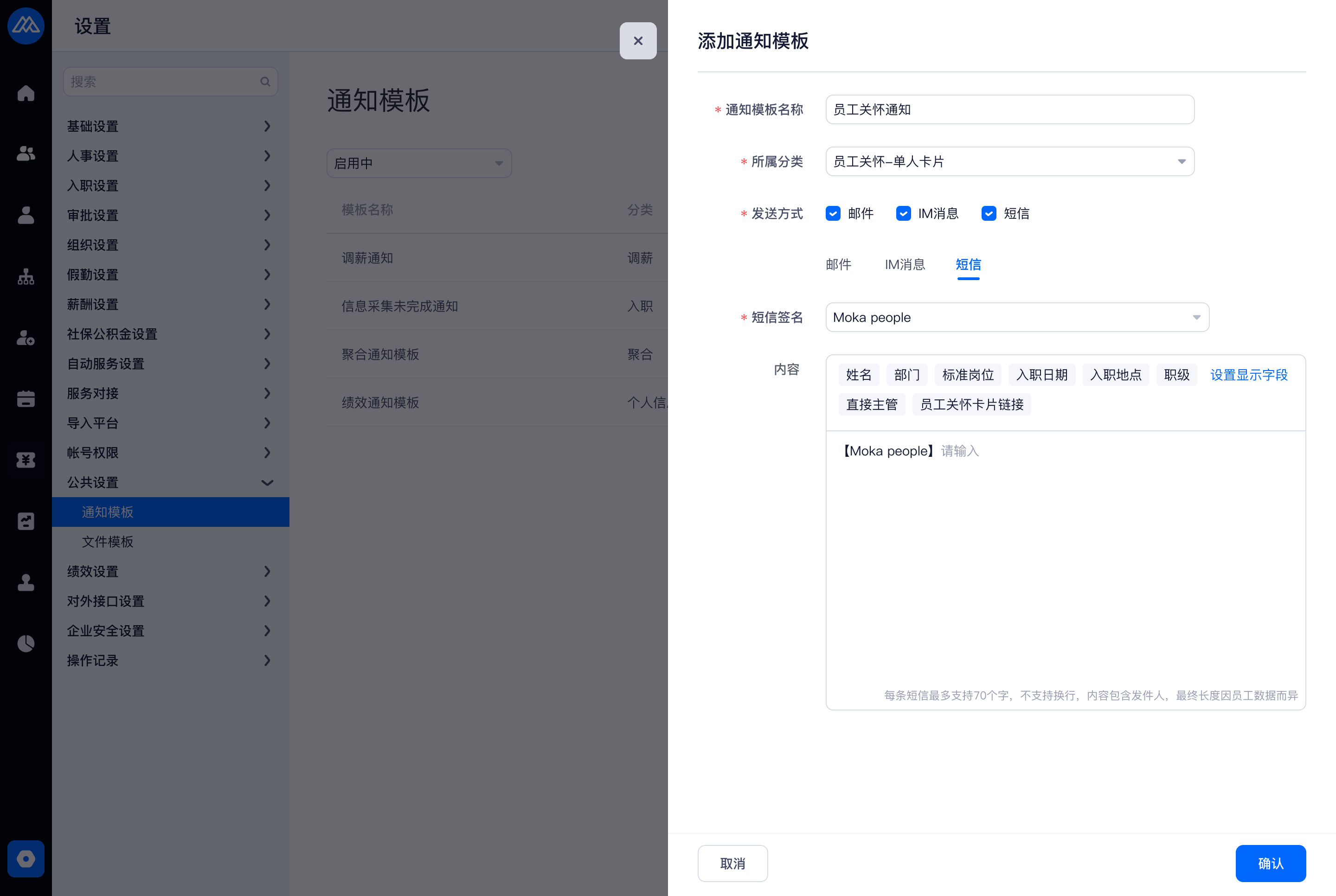Expand 审批设置 menu

tap(170, 215)
